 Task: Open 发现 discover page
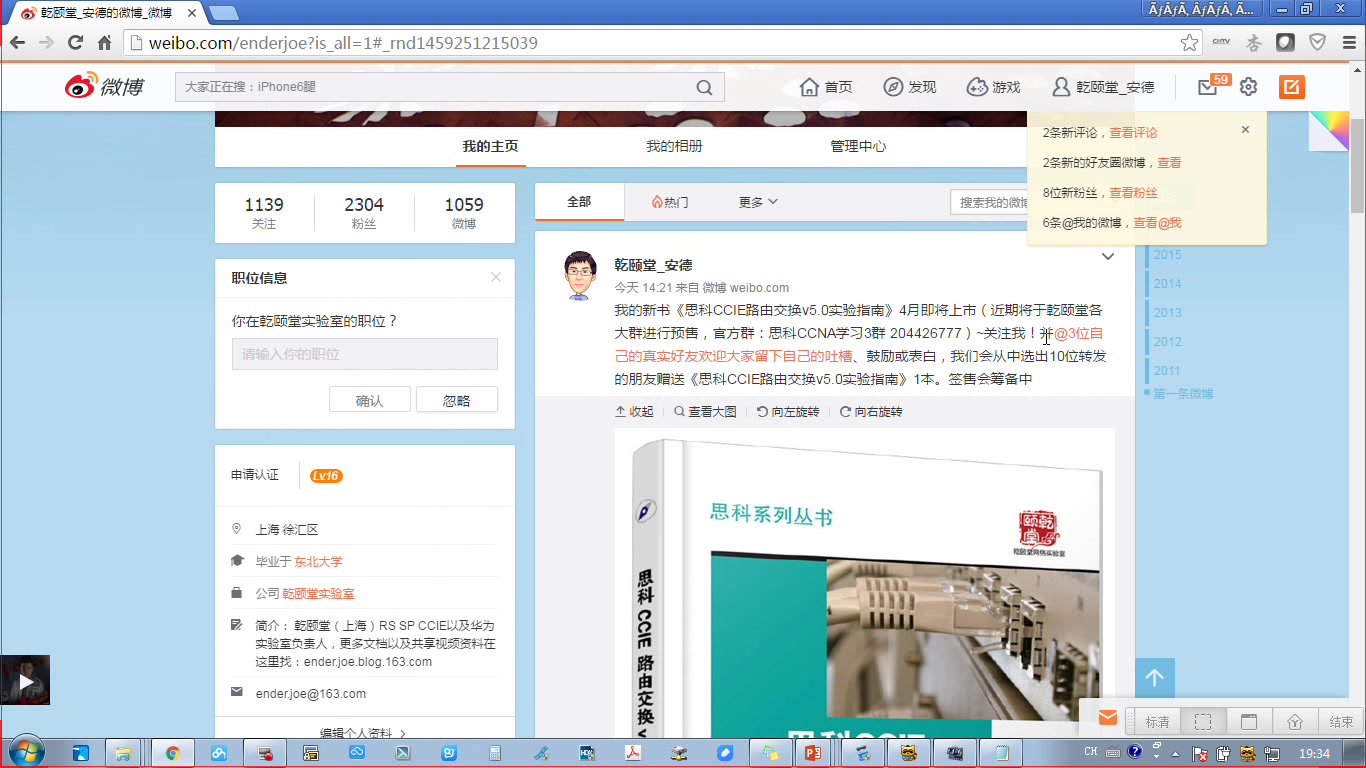tap(910, 87)
